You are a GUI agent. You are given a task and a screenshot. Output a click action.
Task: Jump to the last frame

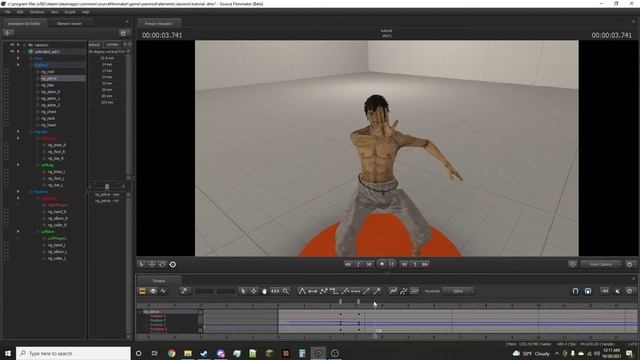point(425,264)
